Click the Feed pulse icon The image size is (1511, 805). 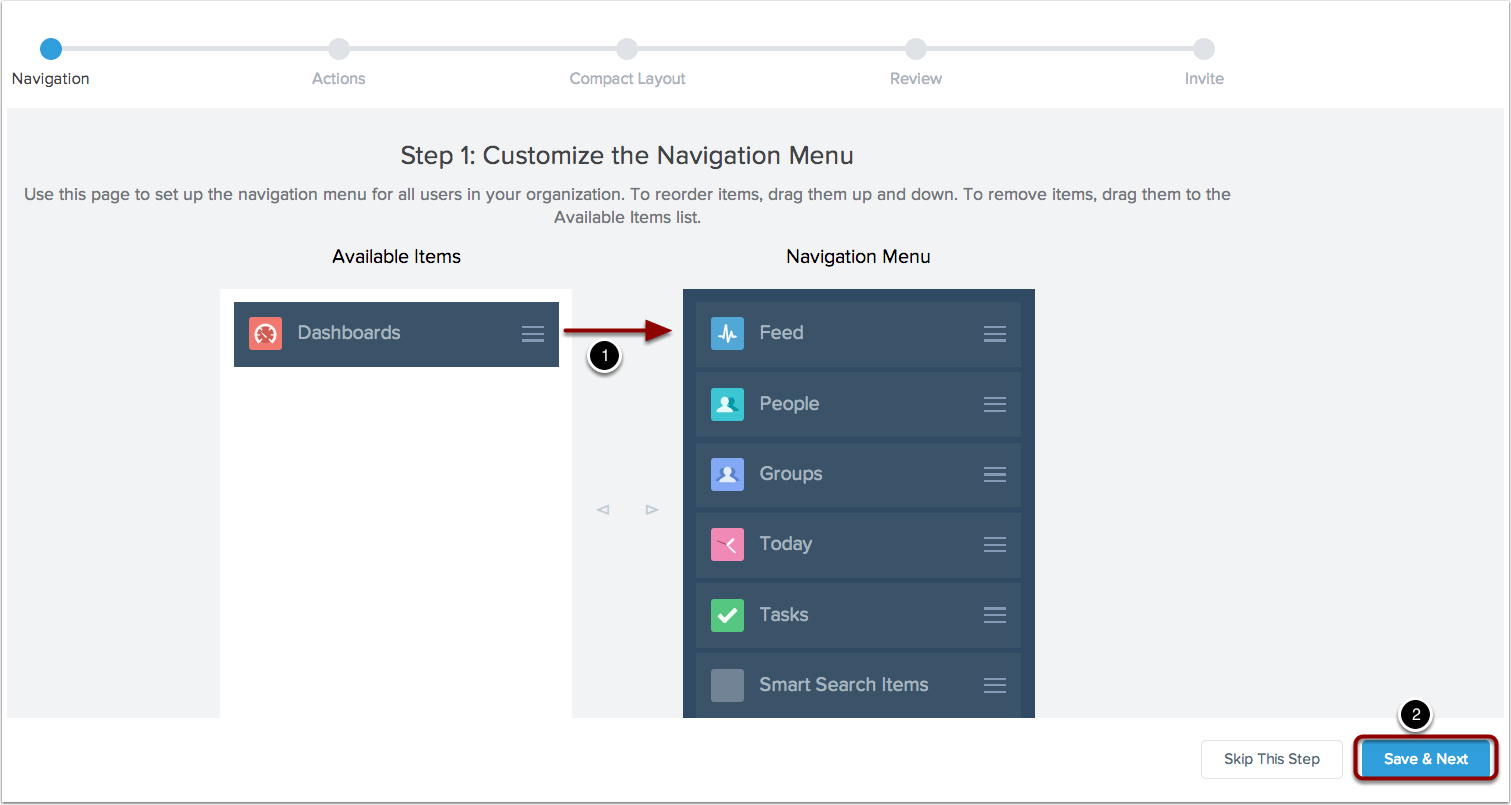(727, 333)
